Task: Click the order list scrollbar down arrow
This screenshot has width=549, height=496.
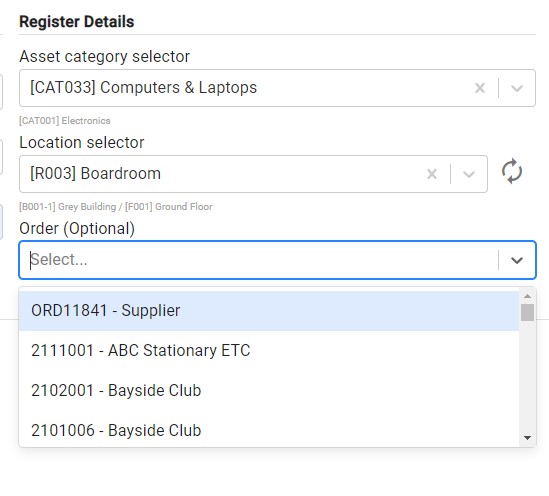Action: coord(527,438)
